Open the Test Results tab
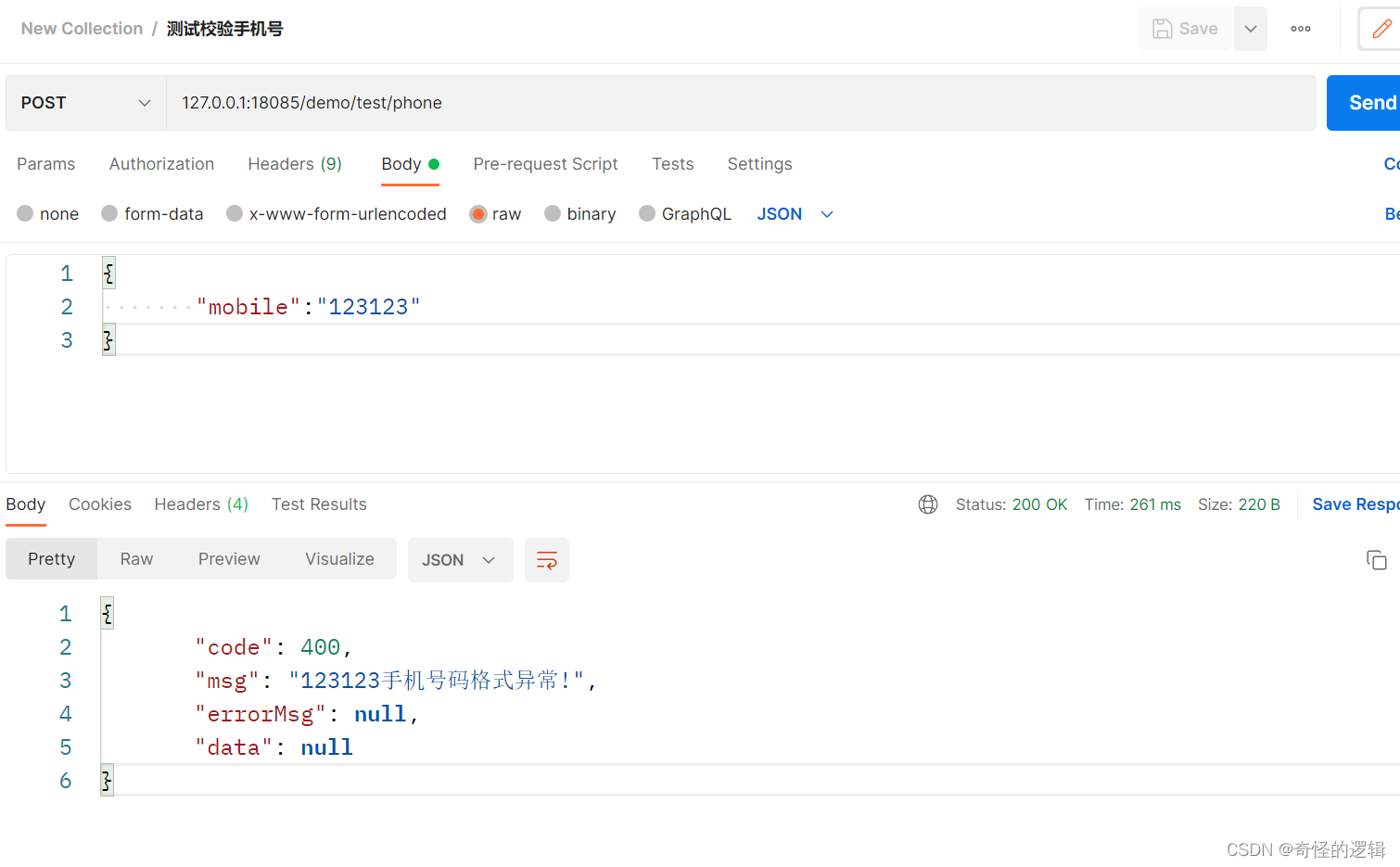1400x867 pixels. coord(319,504)
